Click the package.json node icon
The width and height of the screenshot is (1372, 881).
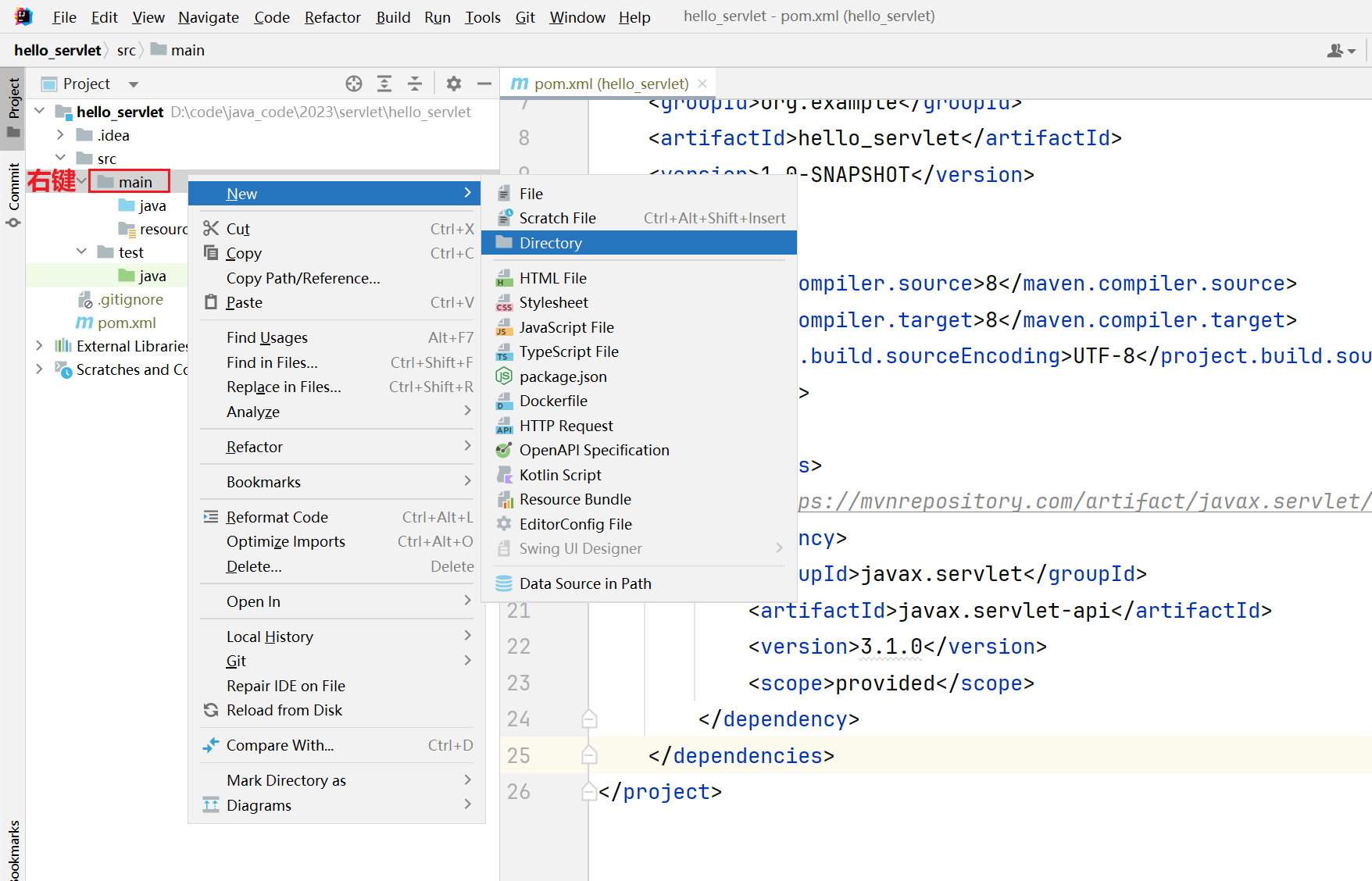(x=504, y=376)
